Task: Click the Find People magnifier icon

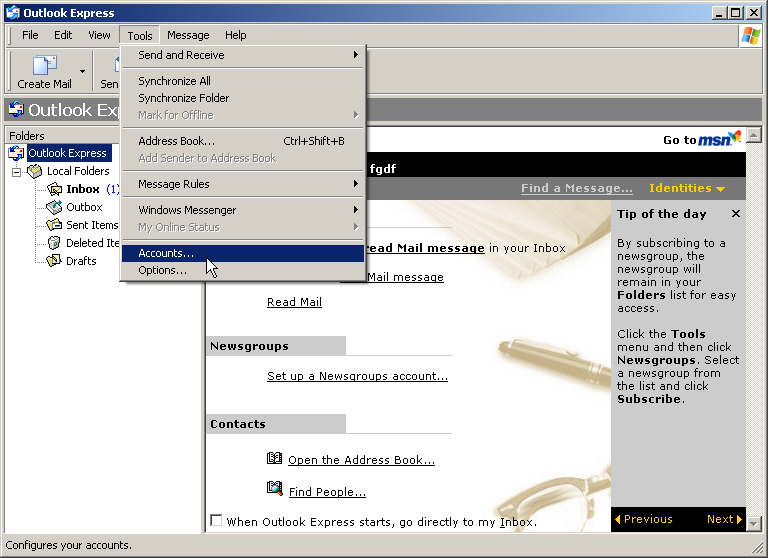Action: pyautogui.click(x=274, y=488)
